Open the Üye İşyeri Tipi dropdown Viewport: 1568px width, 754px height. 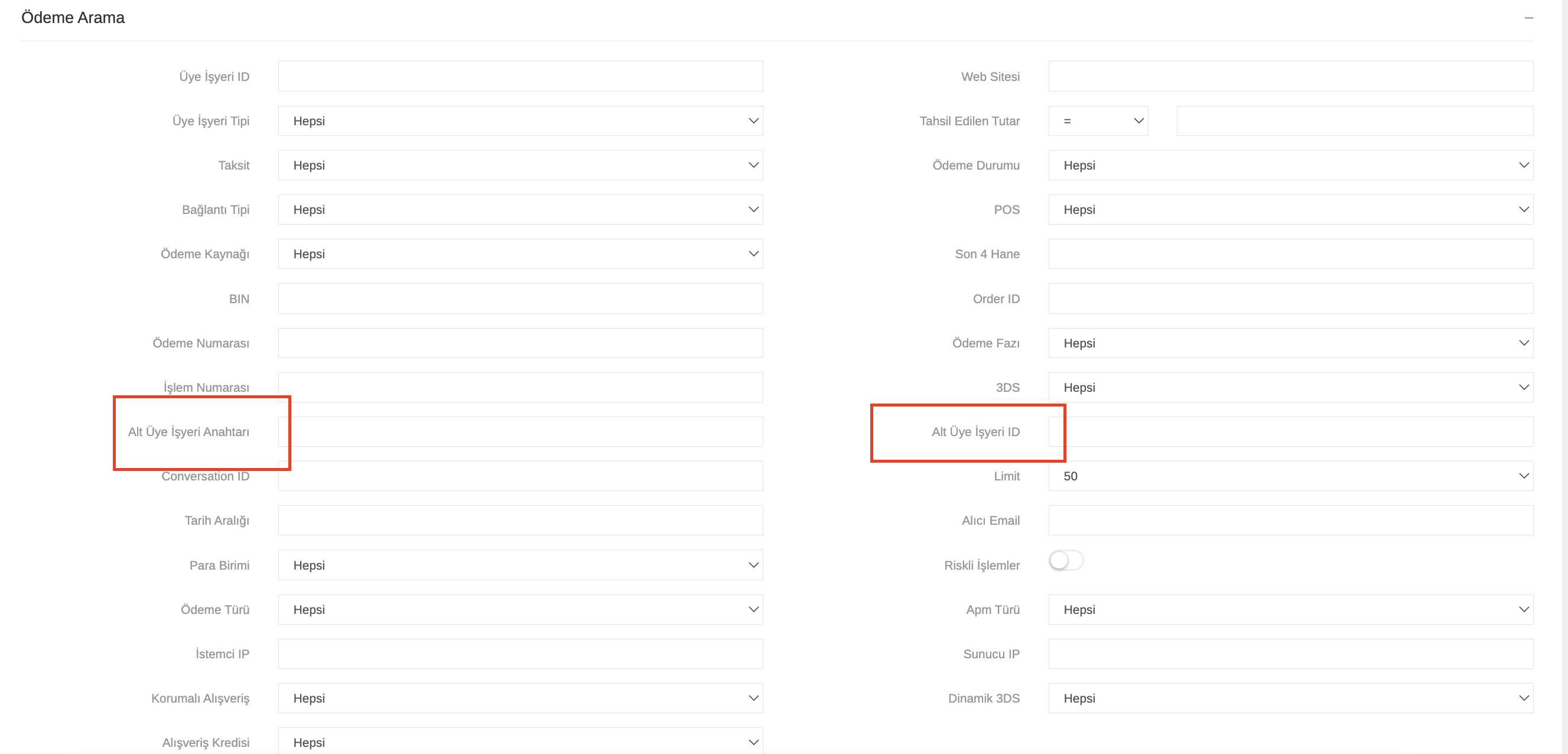[x=520, y=121]
